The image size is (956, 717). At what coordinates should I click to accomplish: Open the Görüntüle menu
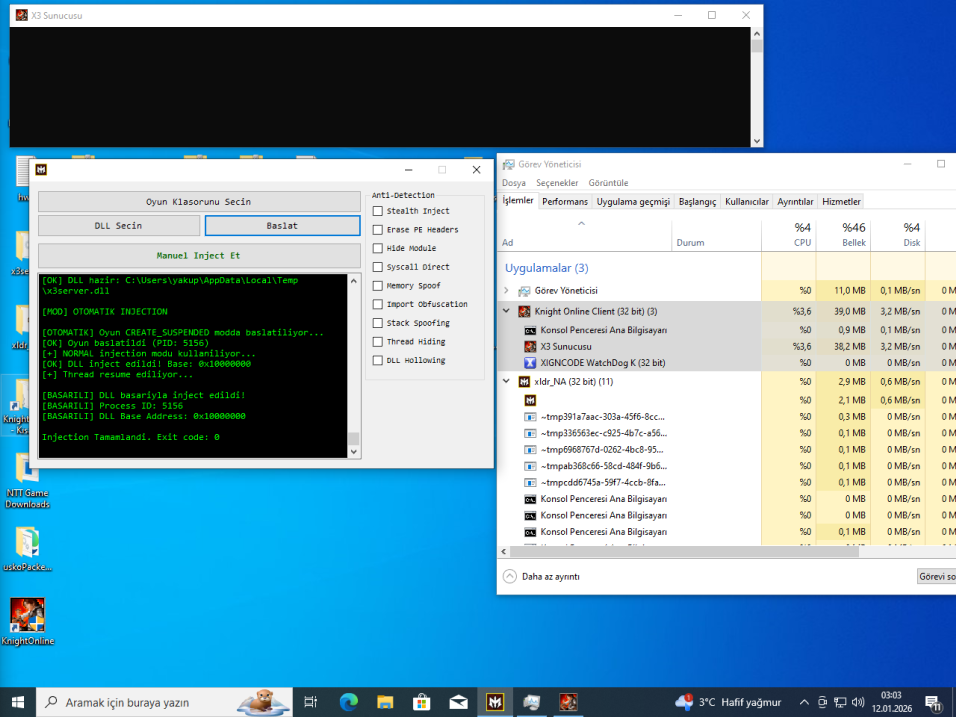(x=608, y=183)
